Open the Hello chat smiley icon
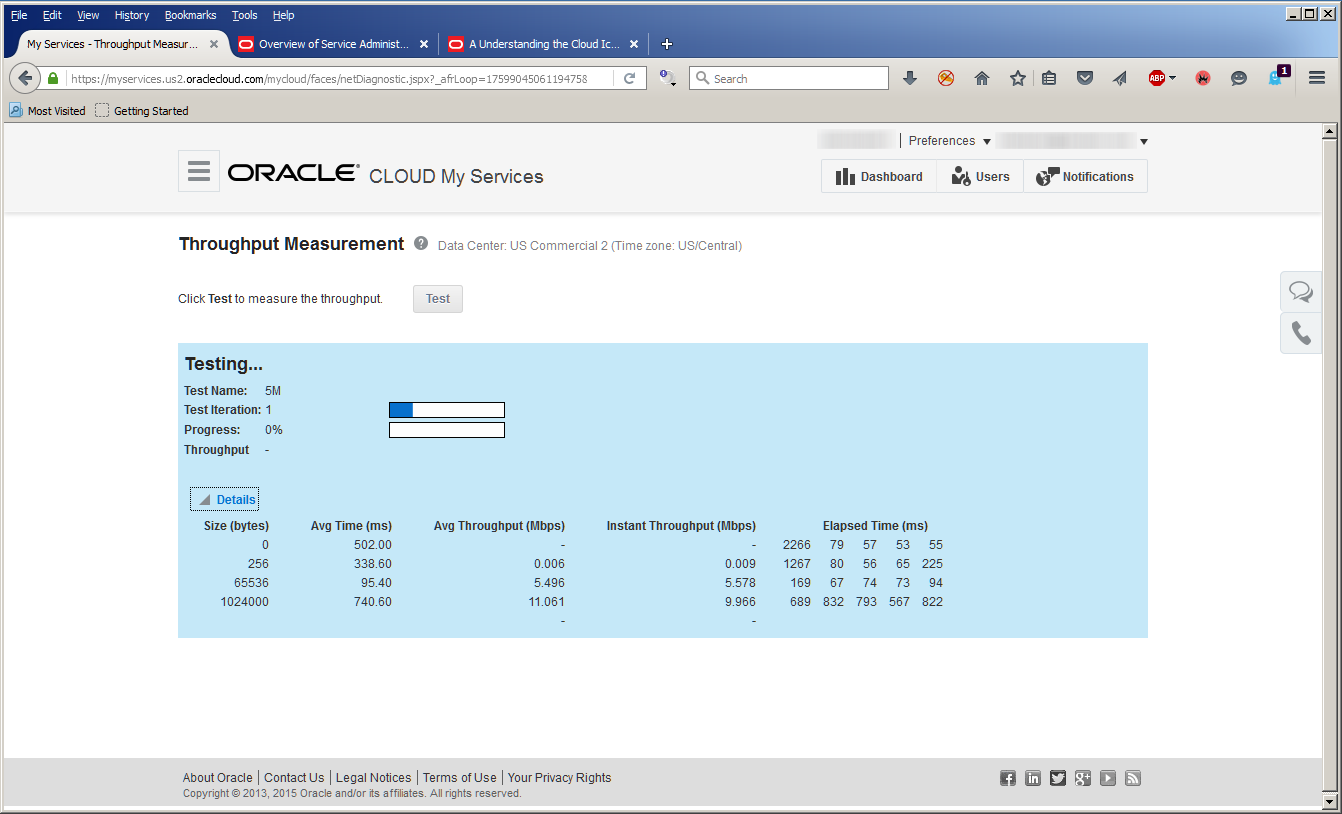Image resolution: width=1342 pixels, height=814 pixels. tap(1239, 78)
